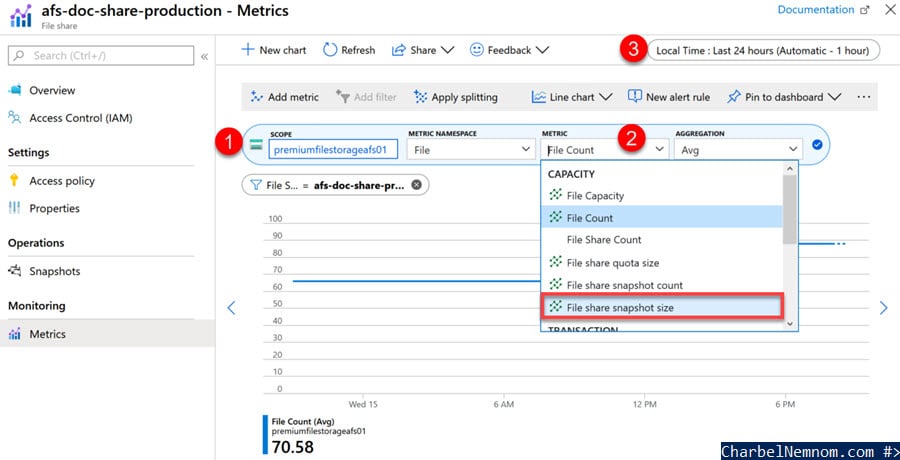Screen dimensions: 900x460
Task: Click the New chart plus icon
Action: (247, 50)
